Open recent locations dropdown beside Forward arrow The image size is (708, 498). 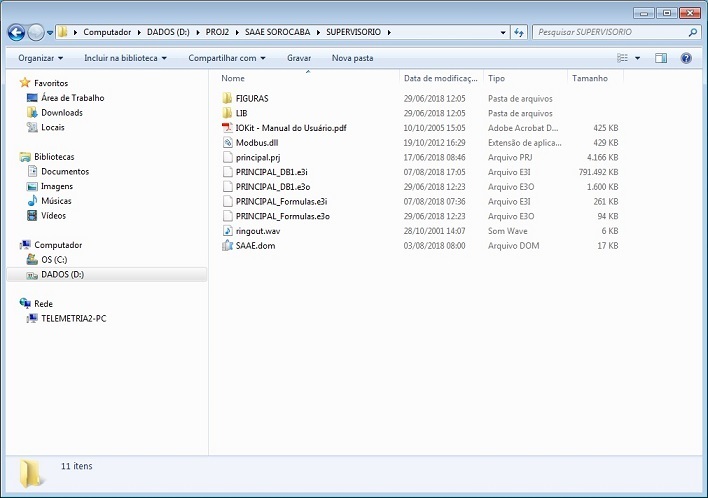pos(50,33)
